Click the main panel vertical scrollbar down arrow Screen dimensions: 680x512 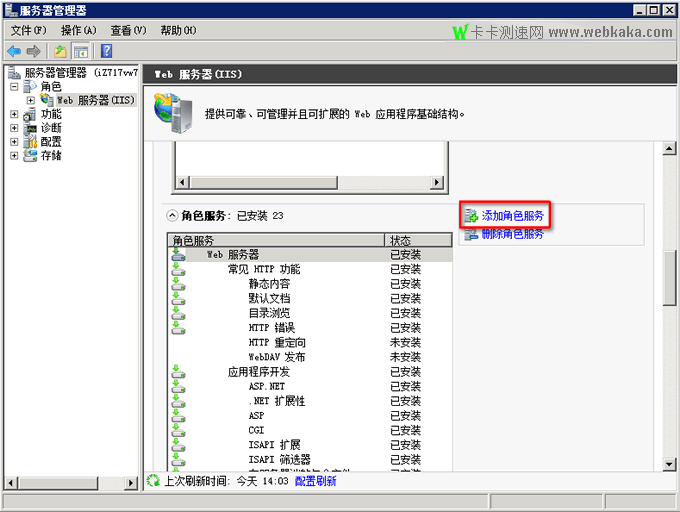pyautogui.click(x=671, y=463)
